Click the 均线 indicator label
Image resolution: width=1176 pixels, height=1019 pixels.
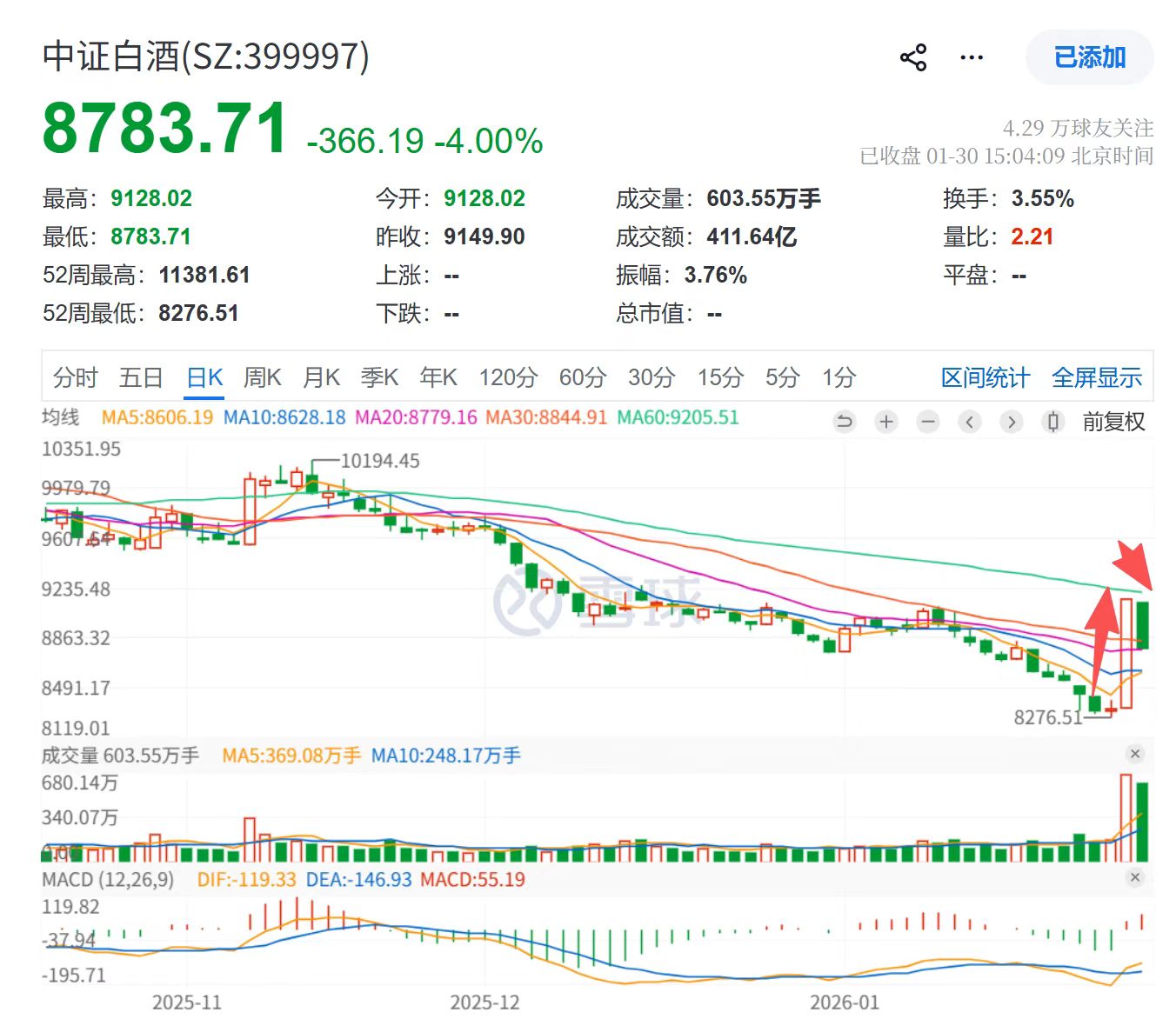[x=60, y=417]
